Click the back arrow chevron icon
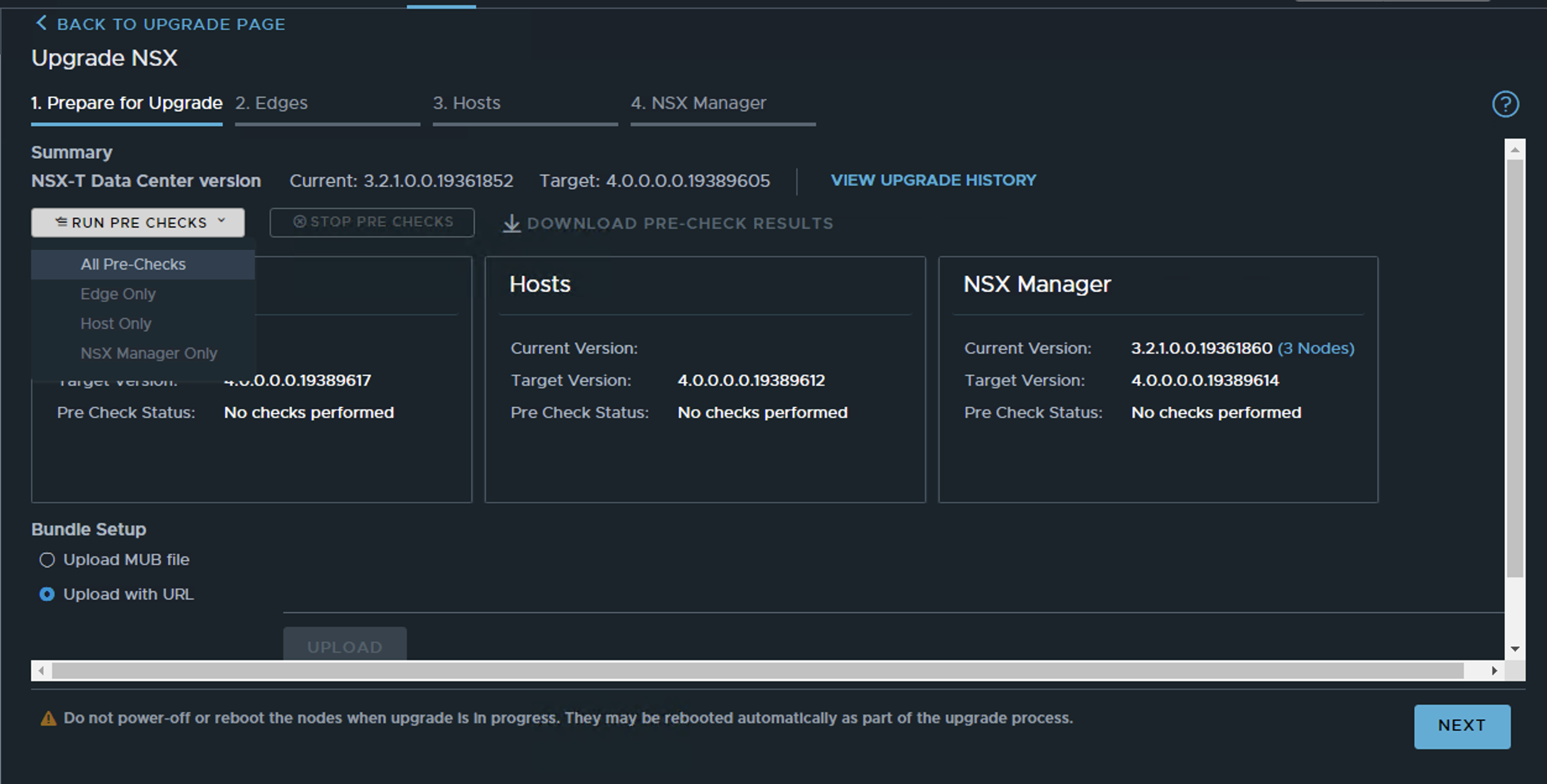This screenshot has height=784, width=1547. [41, 23]
